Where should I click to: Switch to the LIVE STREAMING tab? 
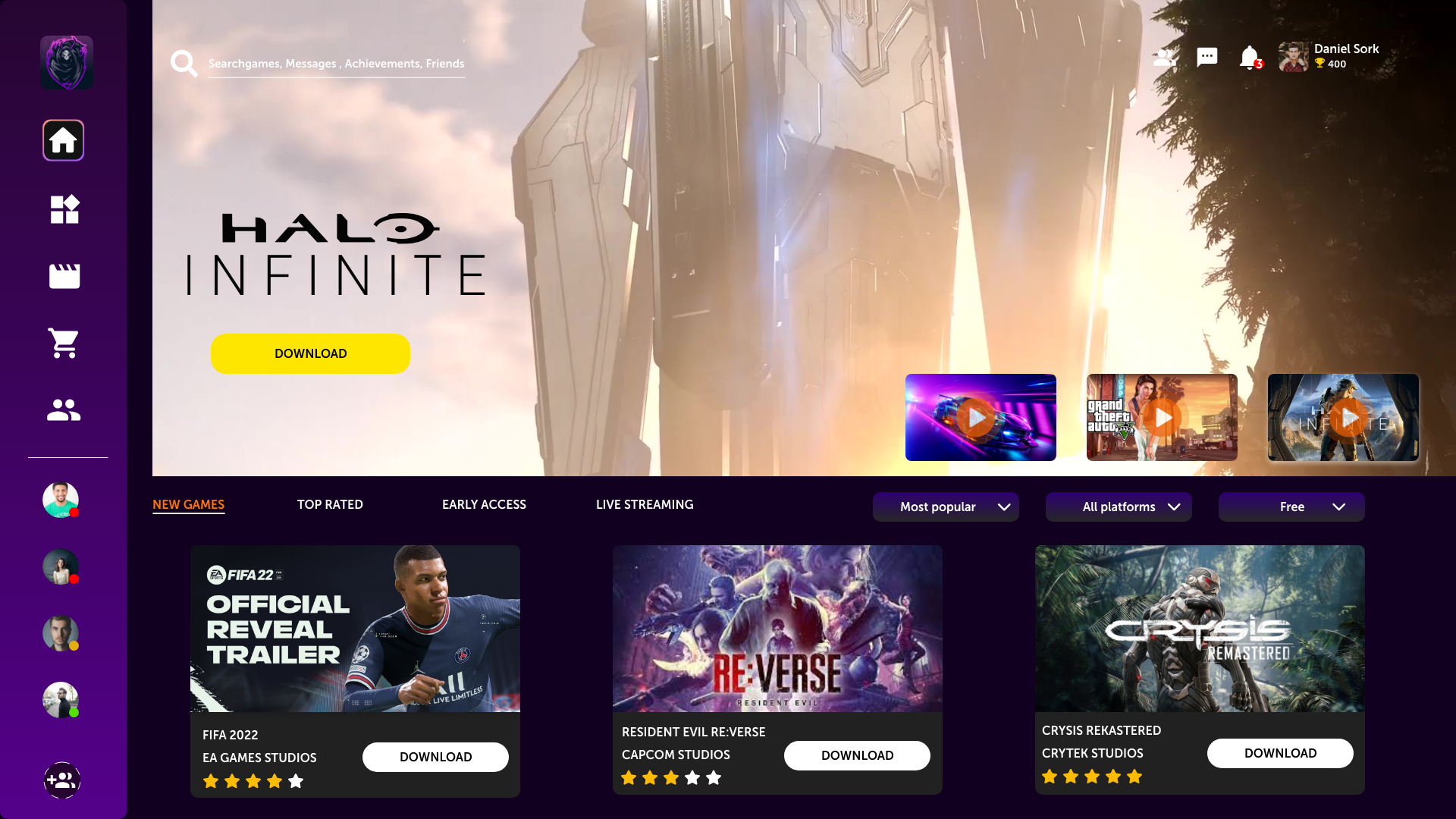645,504
